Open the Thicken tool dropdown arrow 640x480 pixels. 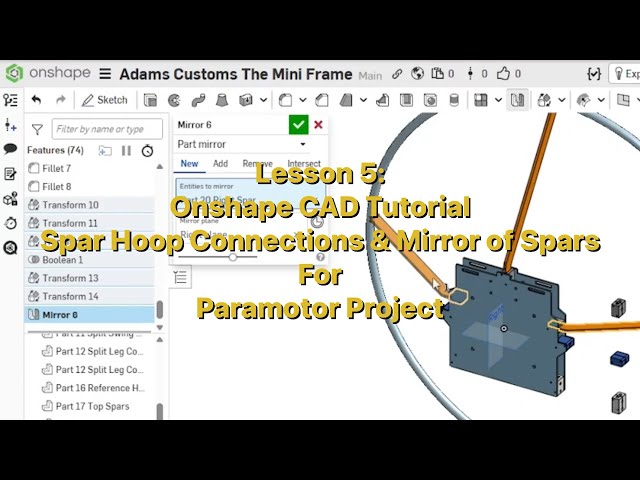[264, 100]
